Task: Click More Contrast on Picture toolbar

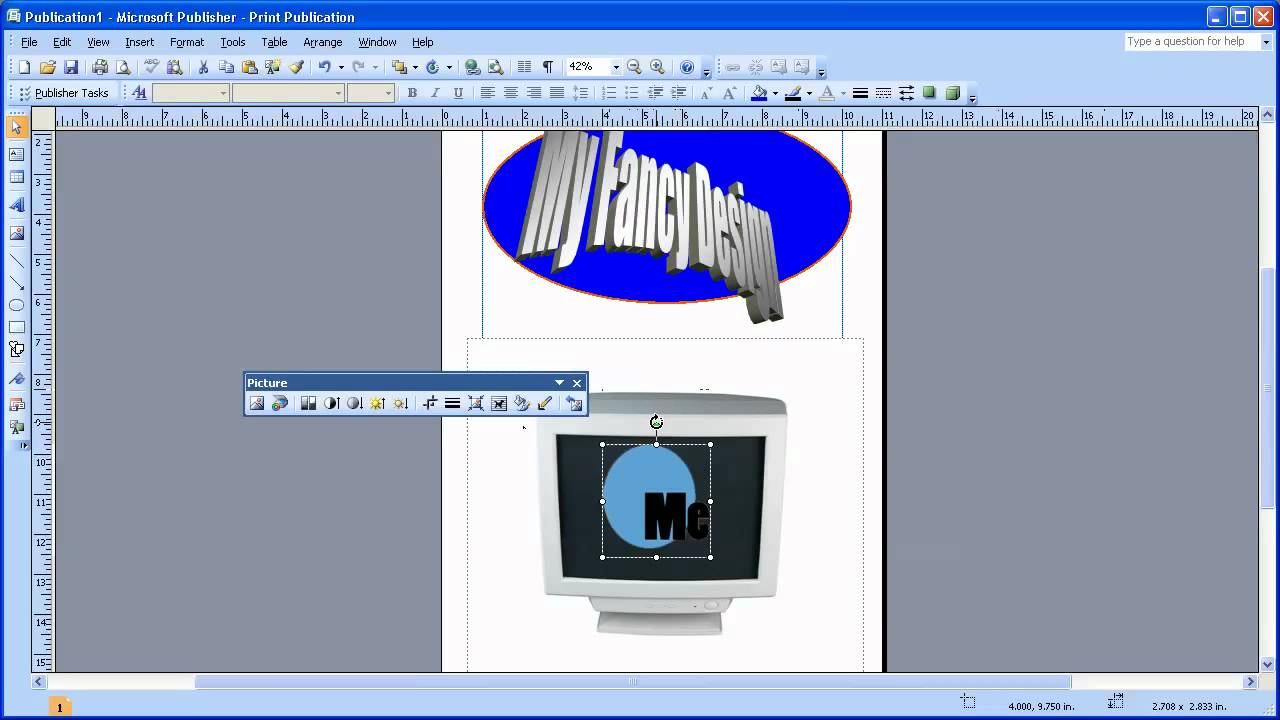Action: (331, 403)
